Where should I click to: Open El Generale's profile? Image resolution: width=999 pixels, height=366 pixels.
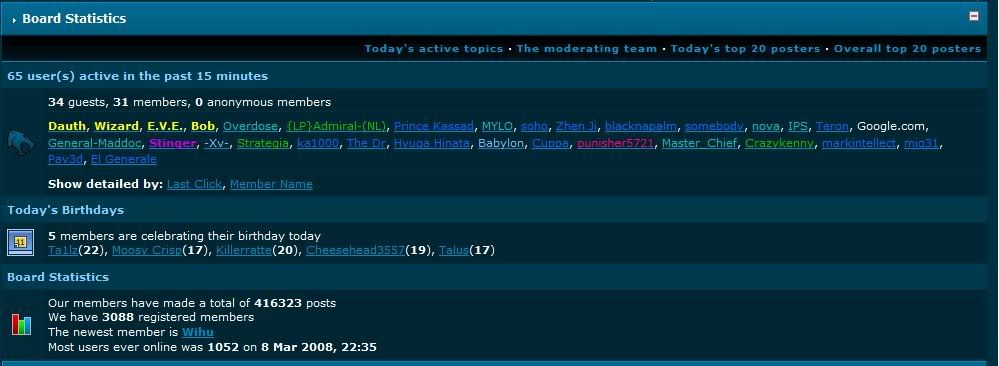coord(124,159)
